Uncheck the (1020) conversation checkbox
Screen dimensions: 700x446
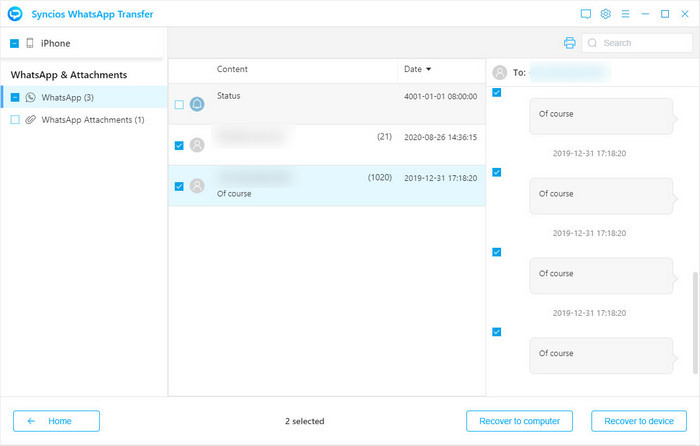click(179, 186)
